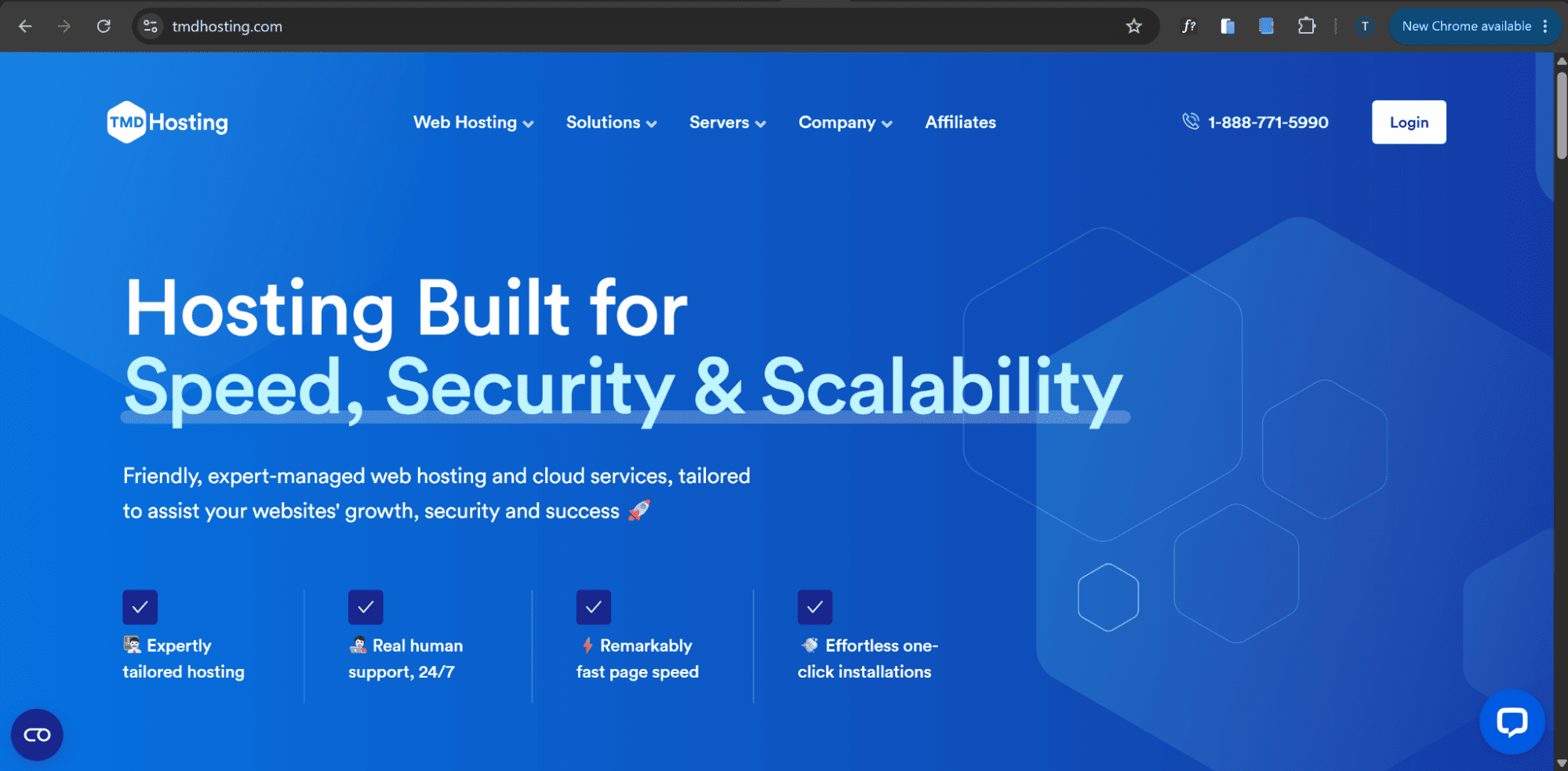Open the Extensions puzzle-piece icon
The image size is (1568, 771).
click(1306, 26)
